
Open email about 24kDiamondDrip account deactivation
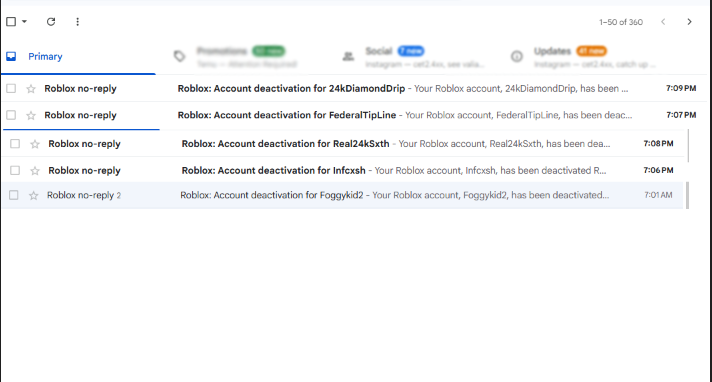point(354,89)
